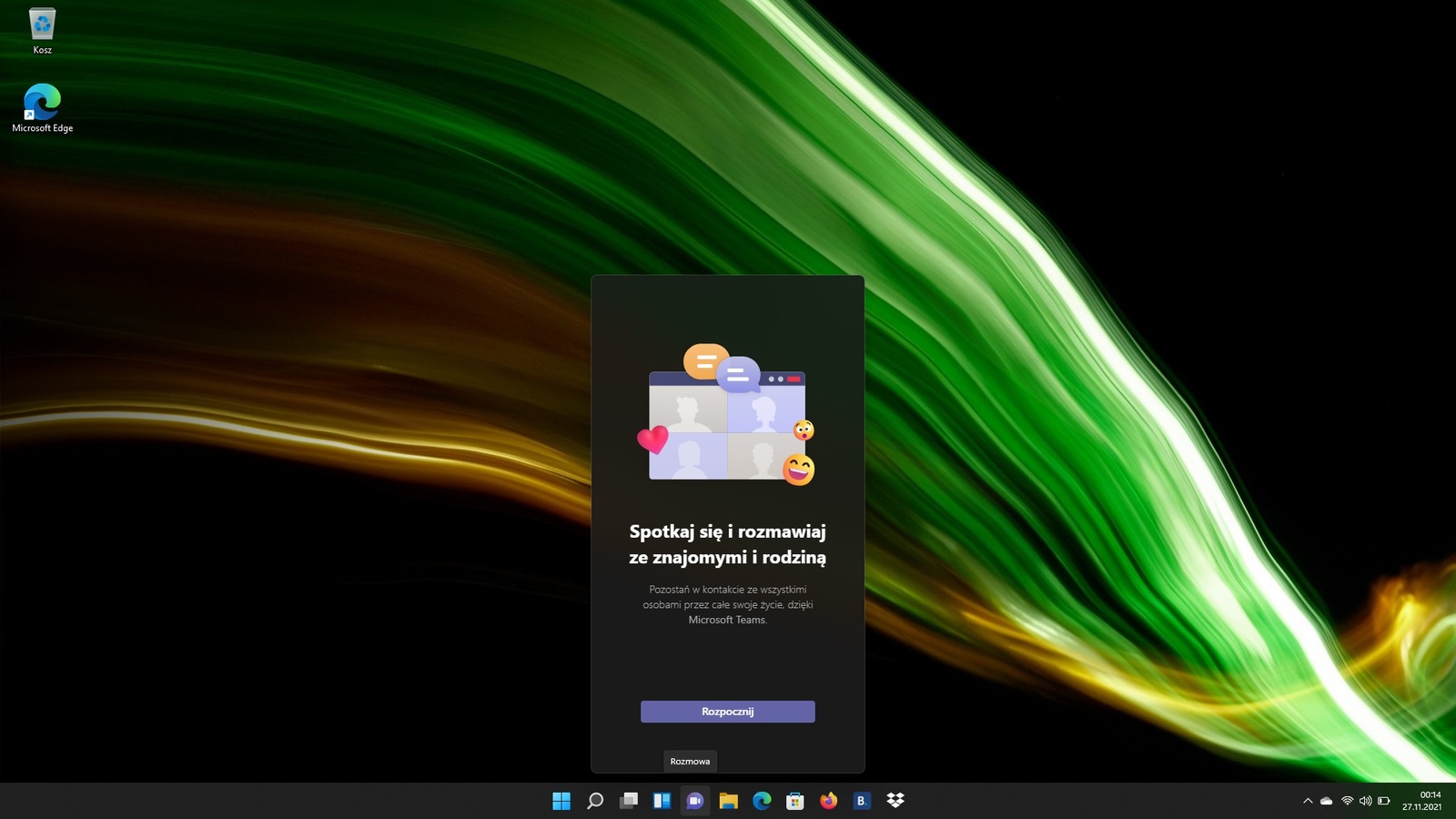Open Dropbox from the taskbar
Screen dimensions: 1456x819
(x=895, y=802)
